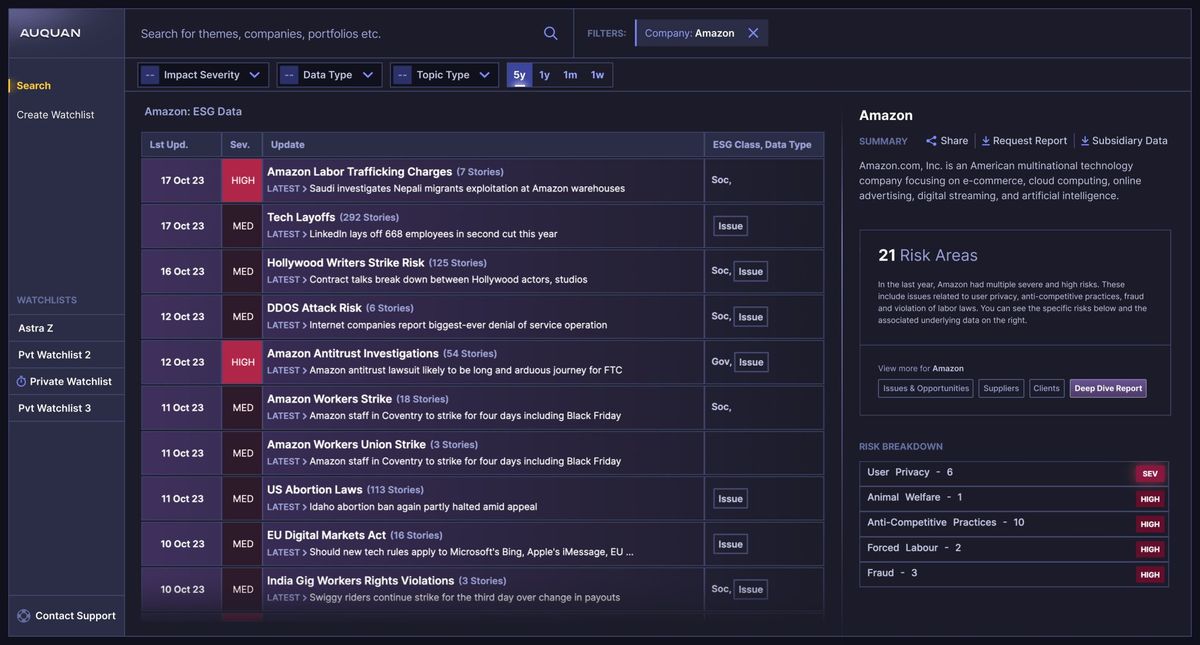Screen dimensions: 1200x645
Task: Select the Astra Z watchlist
Action: coord(36,328)
